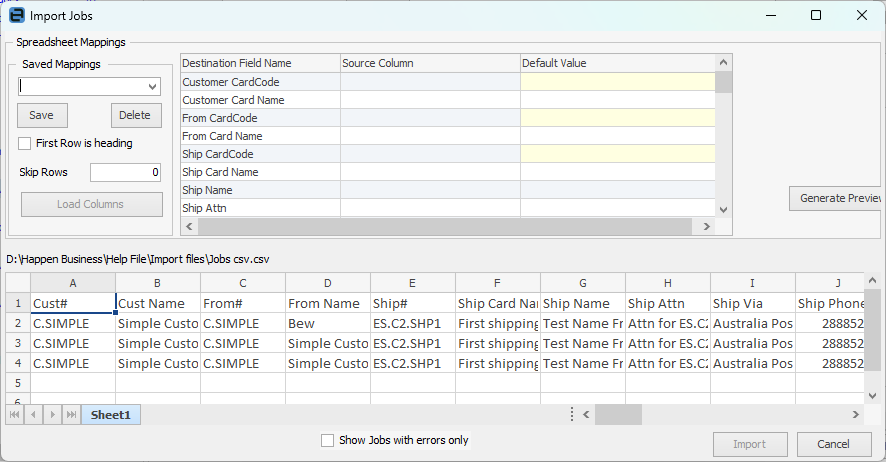
Task: Click the mappings grid horizontal scrollbar thumb
Action: [445, 226]
